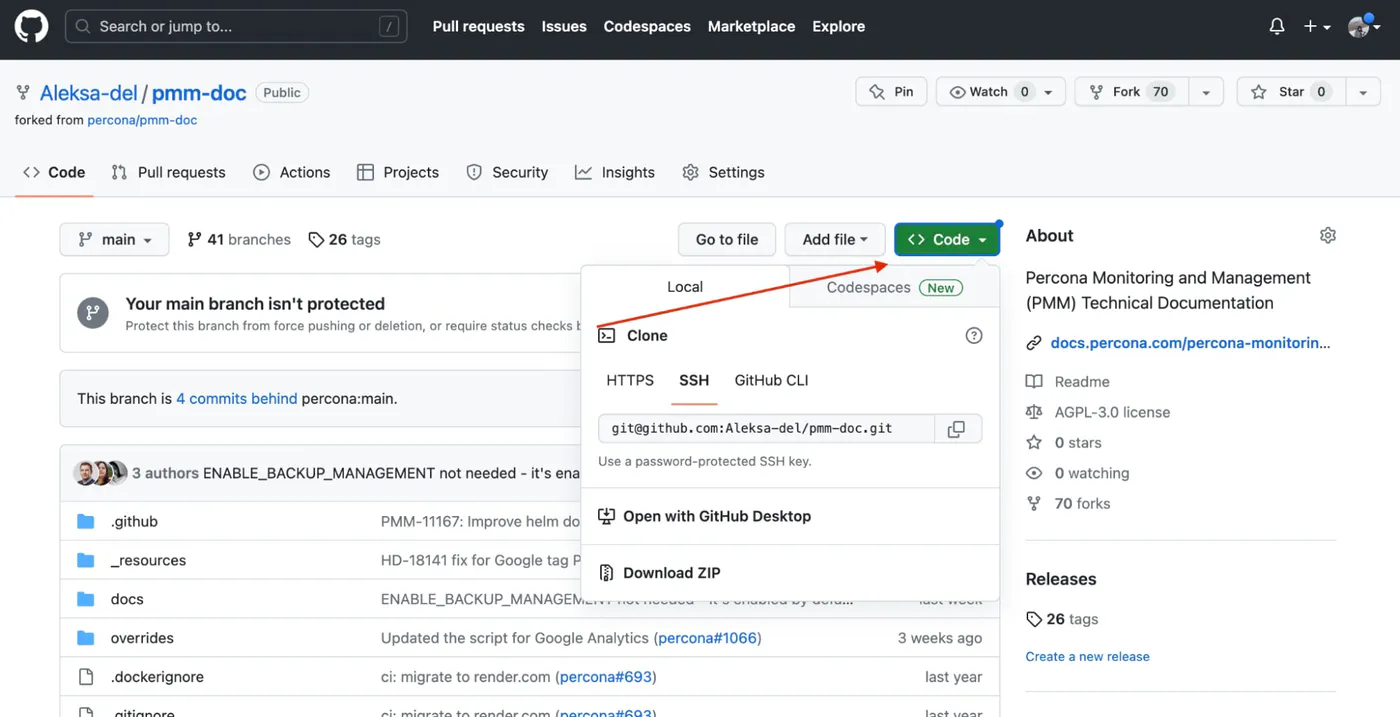Choose the GitHub CLI clone option

coord(771,380)
